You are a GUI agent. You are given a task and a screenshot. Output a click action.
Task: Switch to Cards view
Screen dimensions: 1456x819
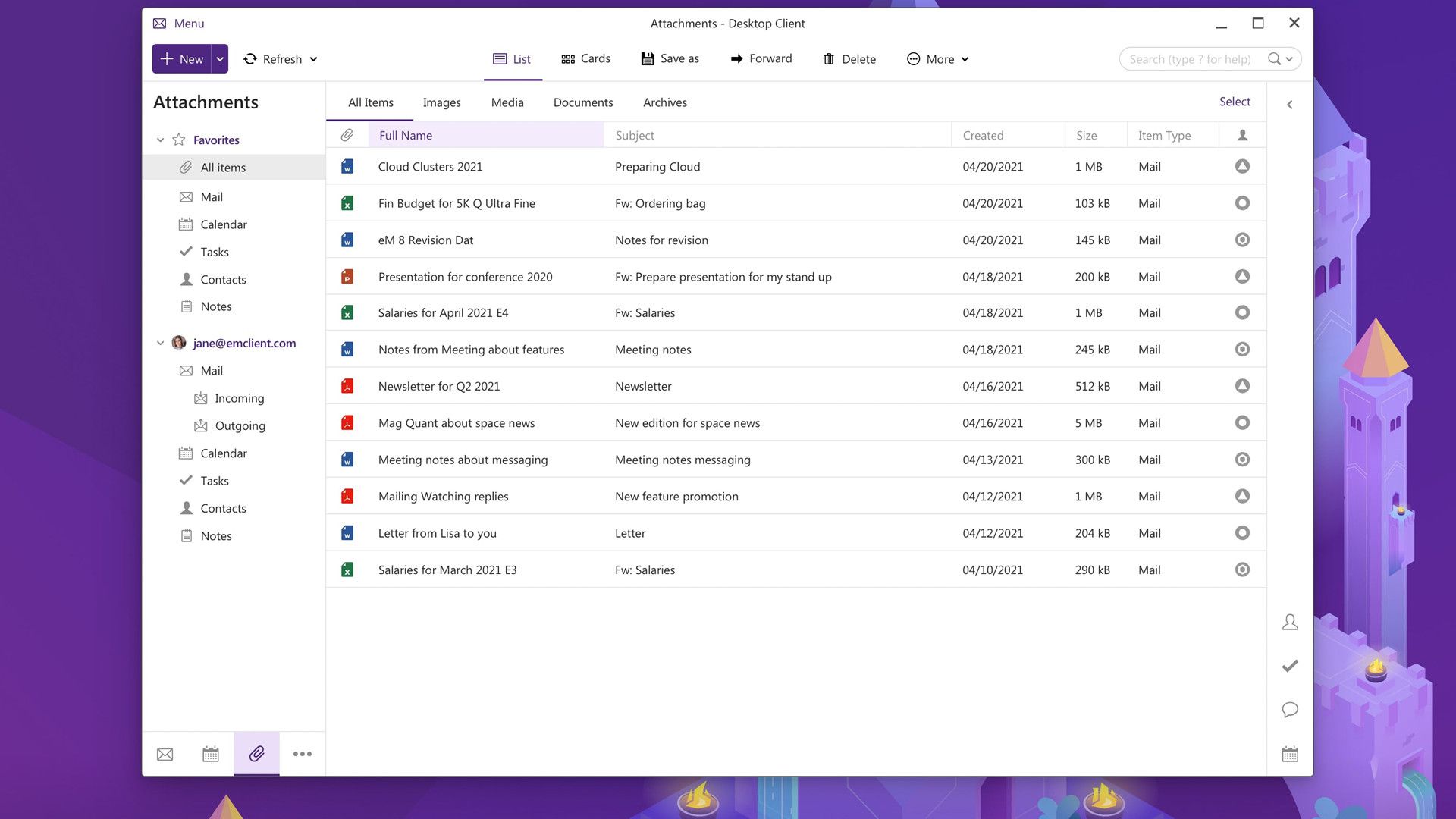[585, 59]
